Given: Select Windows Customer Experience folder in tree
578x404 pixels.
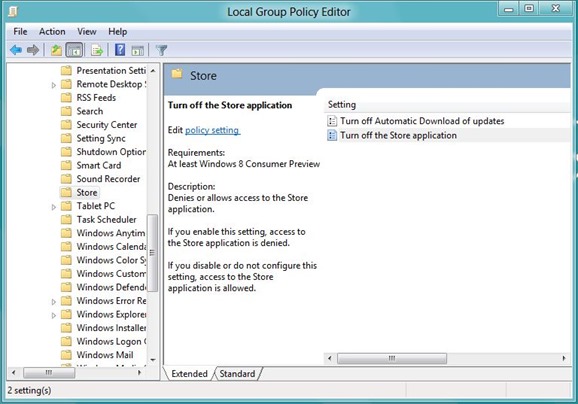Looking at the screenshot, I should point(111,274).
